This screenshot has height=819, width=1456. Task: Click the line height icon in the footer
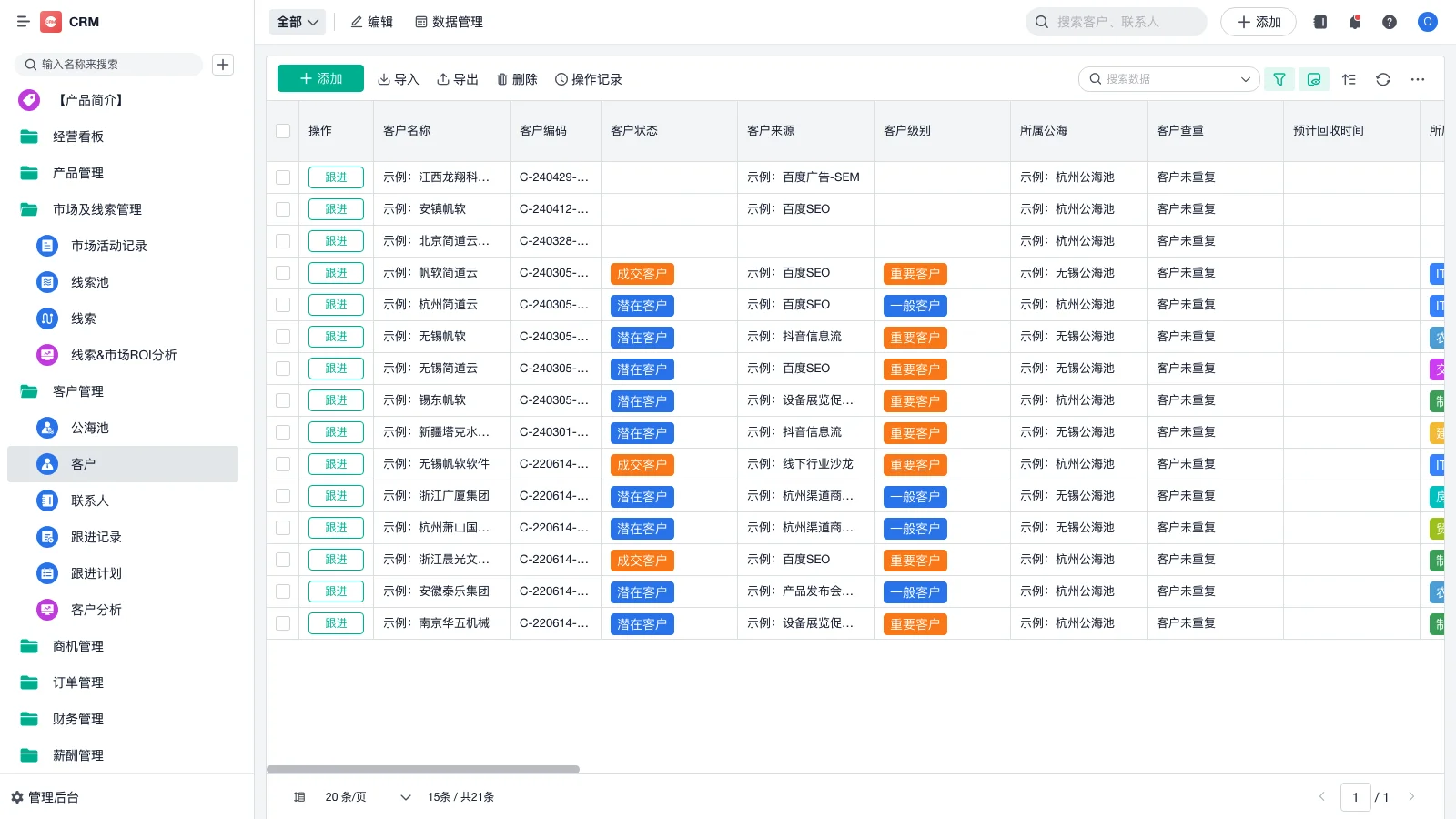(x=299, y=797)
